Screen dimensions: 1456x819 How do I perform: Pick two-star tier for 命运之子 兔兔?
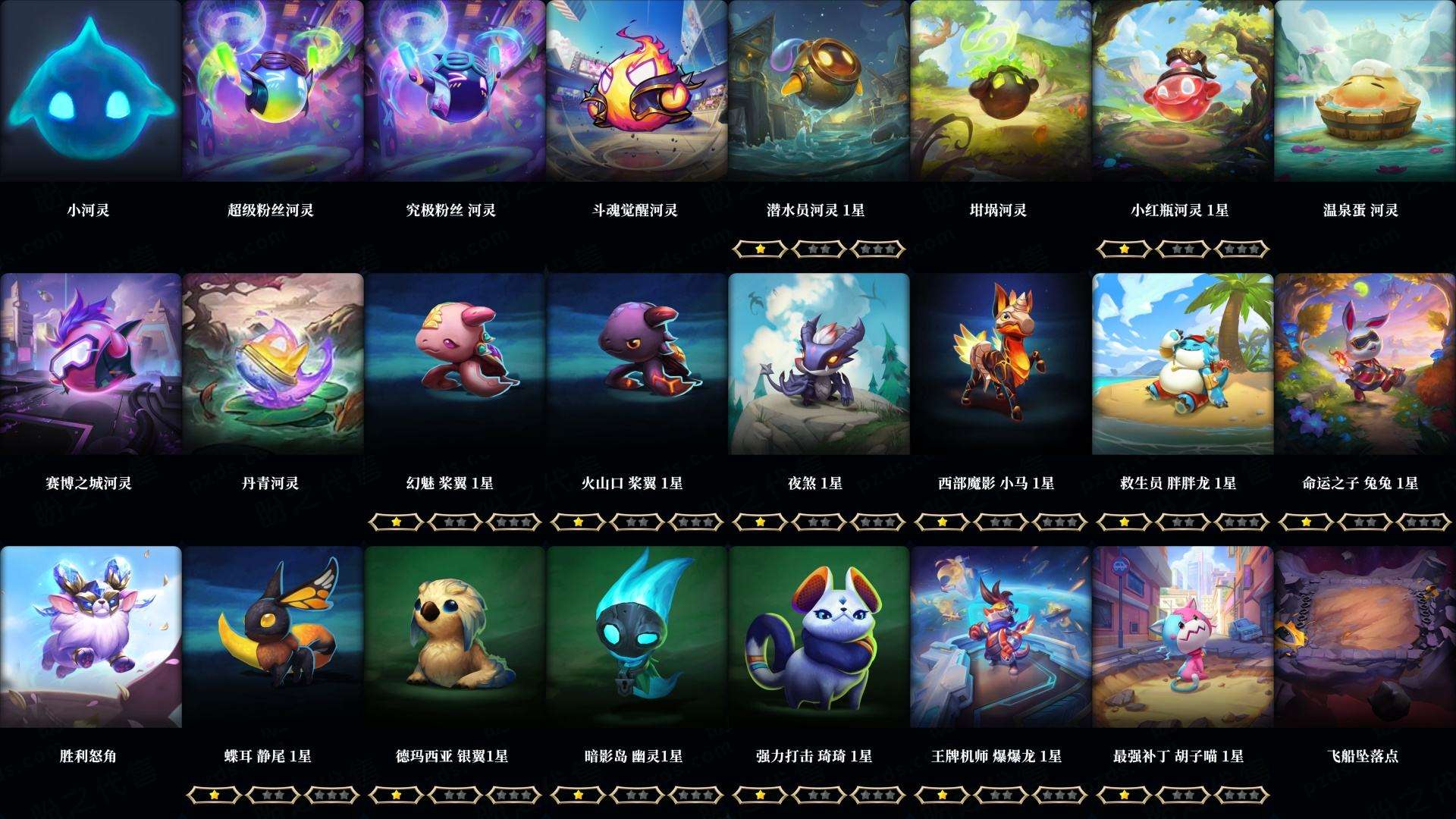tap(1364, 522)
